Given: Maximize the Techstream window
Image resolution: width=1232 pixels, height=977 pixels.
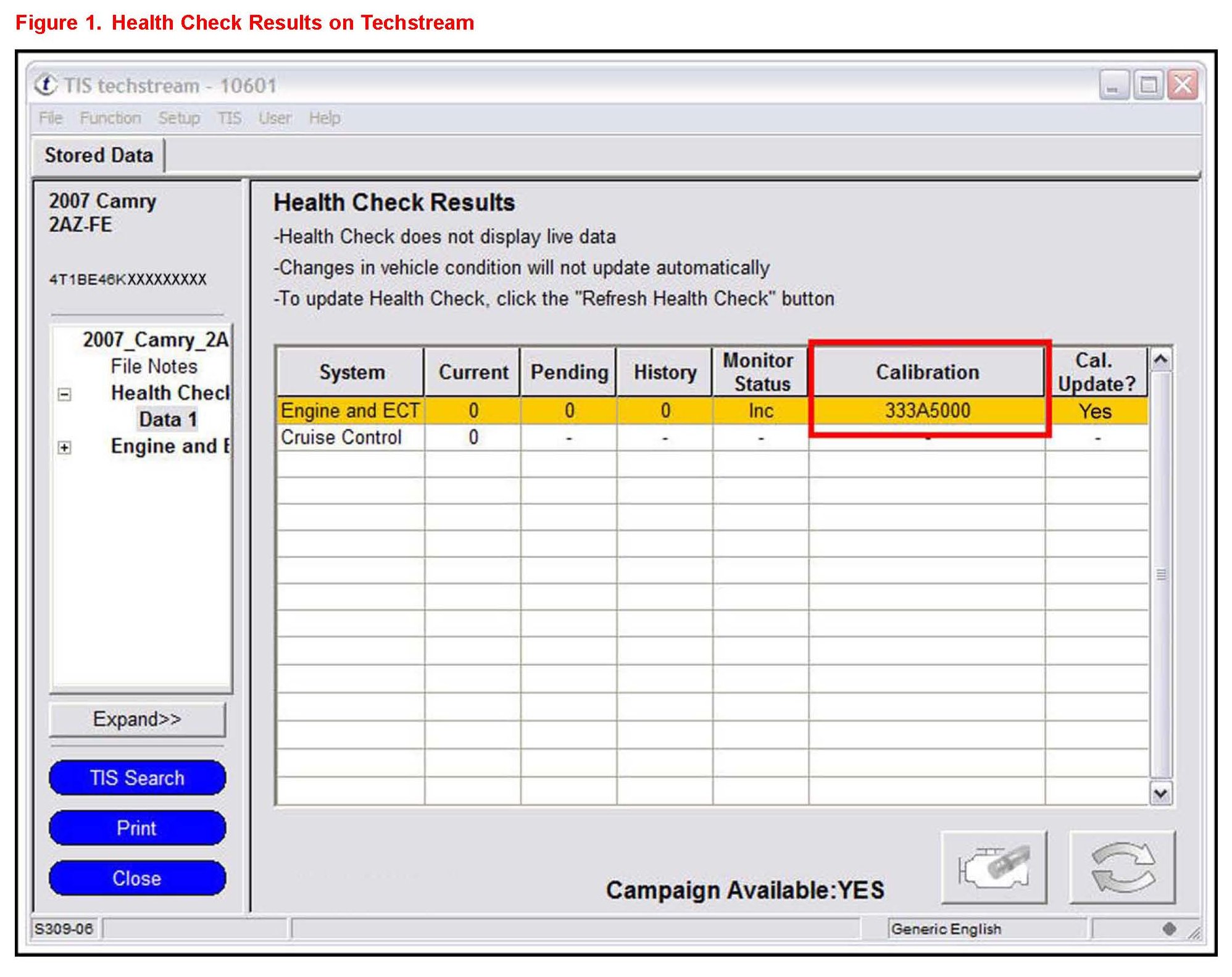Looking at the screenshot, I should [x=1148, y=85].
